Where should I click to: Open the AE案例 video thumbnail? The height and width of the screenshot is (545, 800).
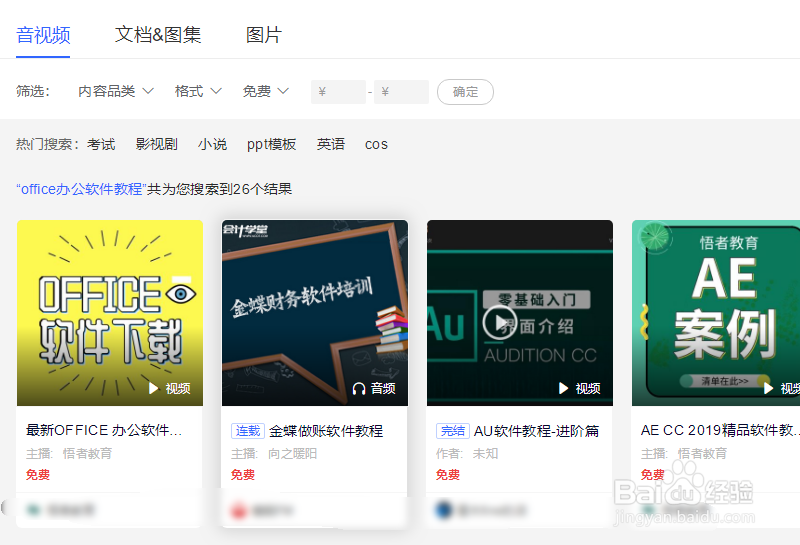pos(716,313)
